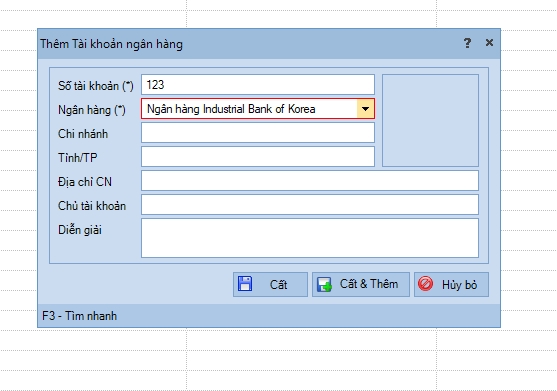557x391 pixels.
Task: Click the Cất & Thêm button
Action: (x=361, y=284)
